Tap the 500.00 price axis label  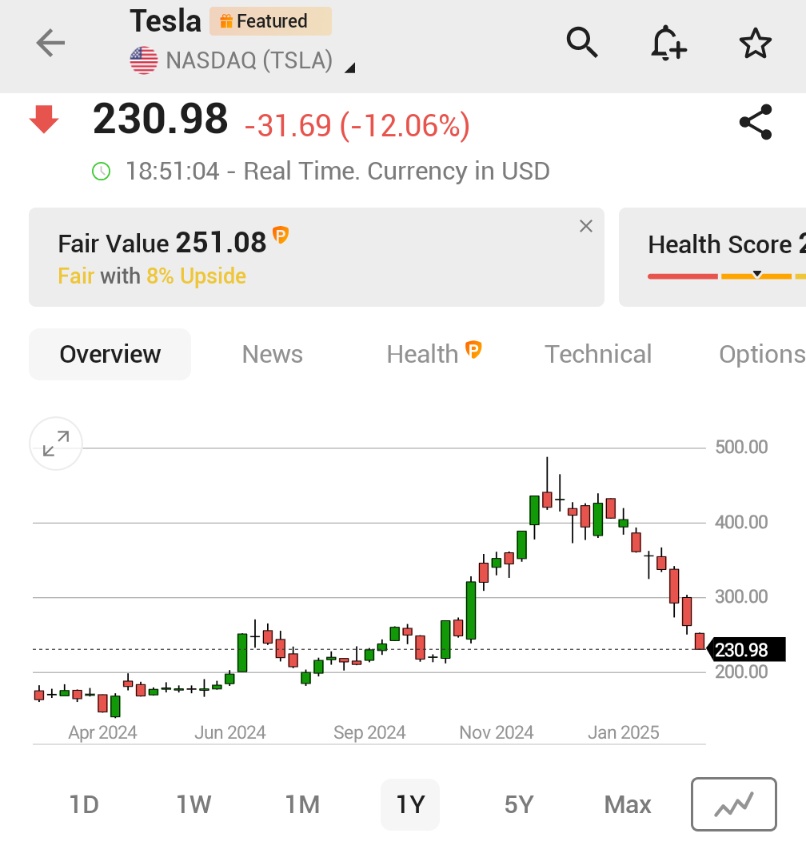(x=741, y=447)
